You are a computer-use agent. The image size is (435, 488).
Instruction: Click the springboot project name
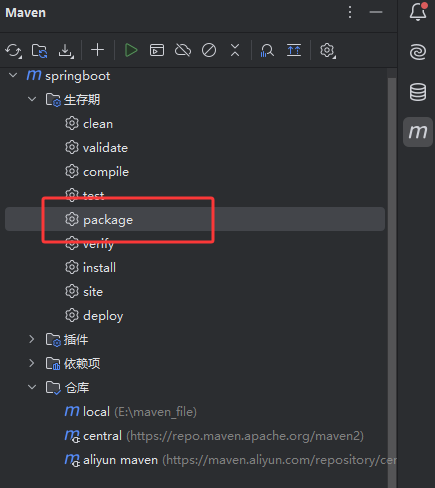pos(78,76)
